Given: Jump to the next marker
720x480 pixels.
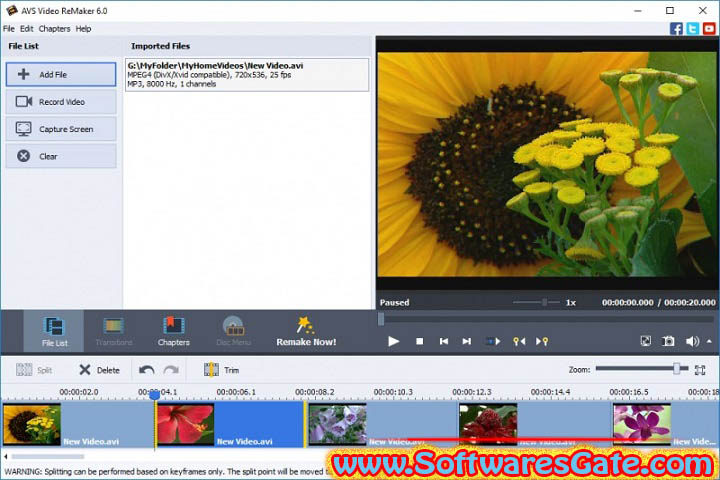Looking at the screenshot, I should coord(542,341).
